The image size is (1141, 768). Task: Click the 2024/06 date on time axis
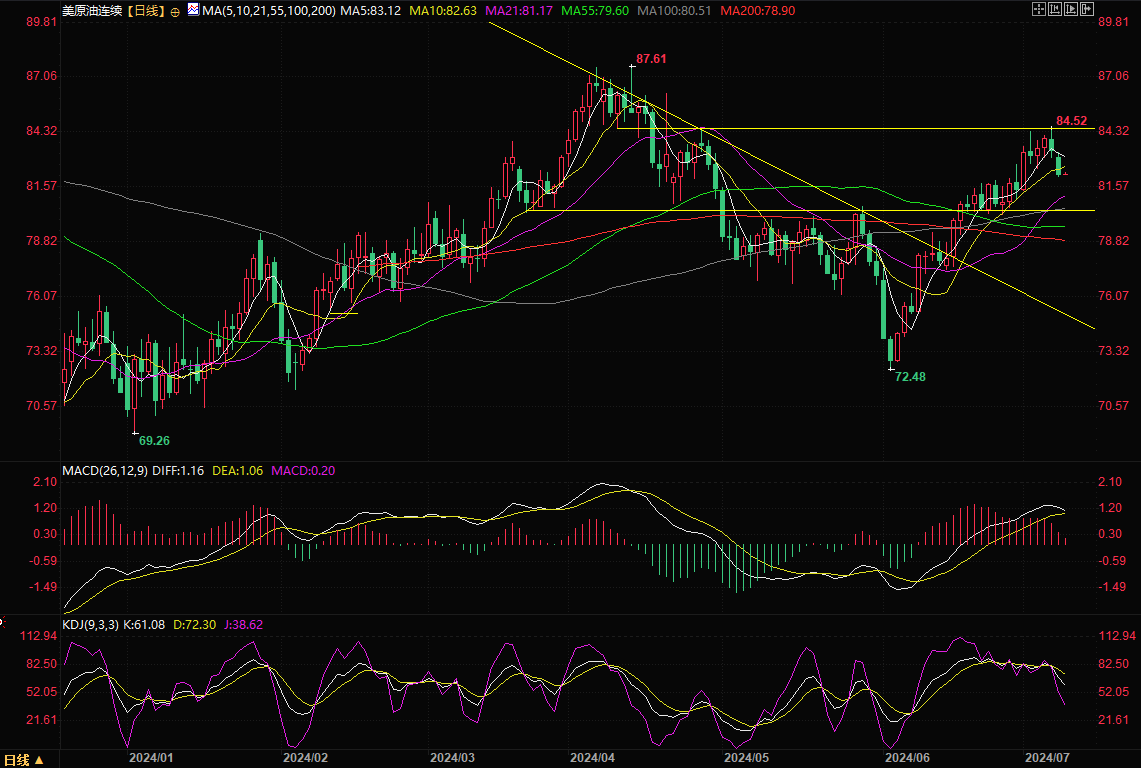point(906,758)
